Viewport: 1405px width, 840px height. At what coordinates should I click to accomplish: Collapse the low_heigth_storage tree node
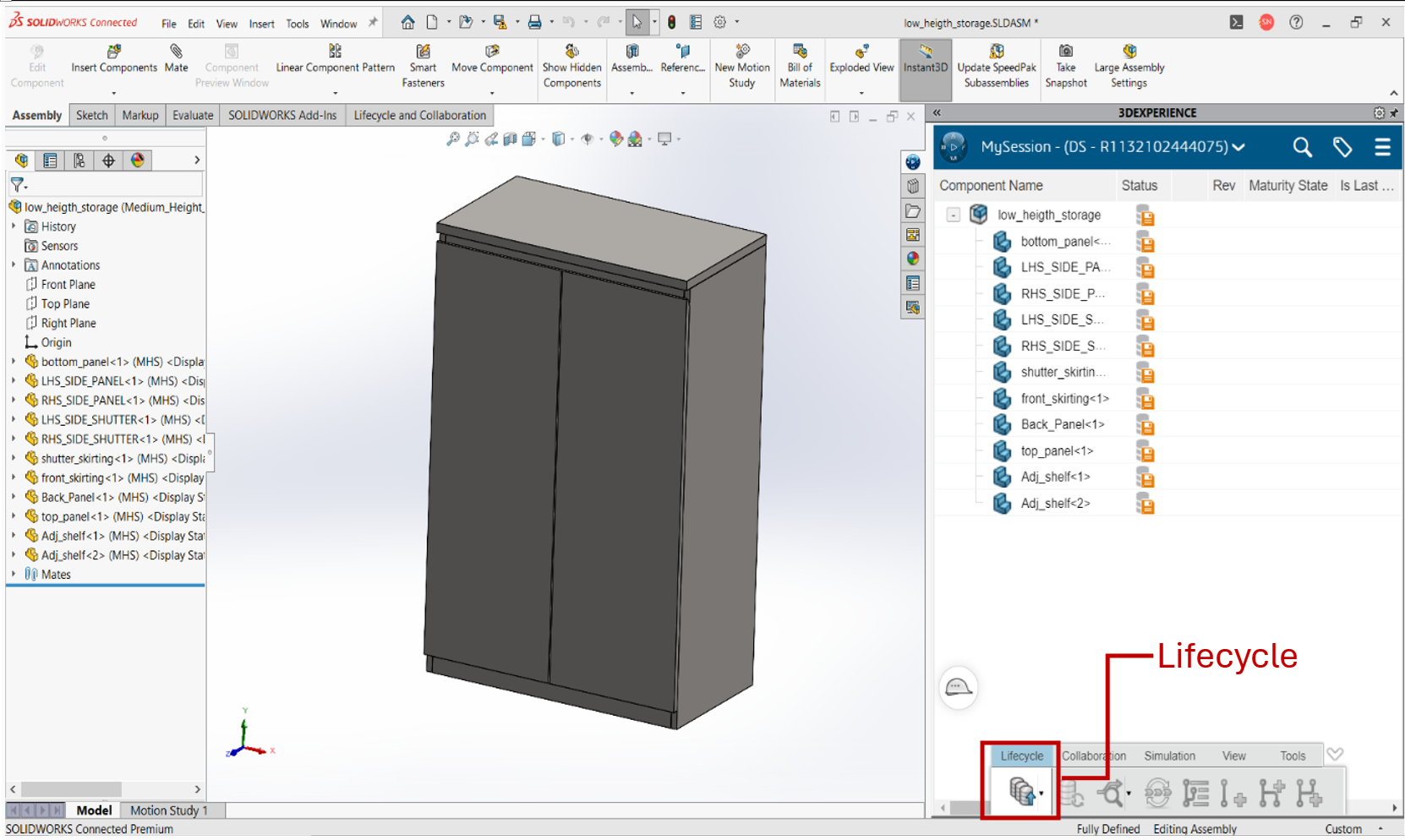[954, 215]
